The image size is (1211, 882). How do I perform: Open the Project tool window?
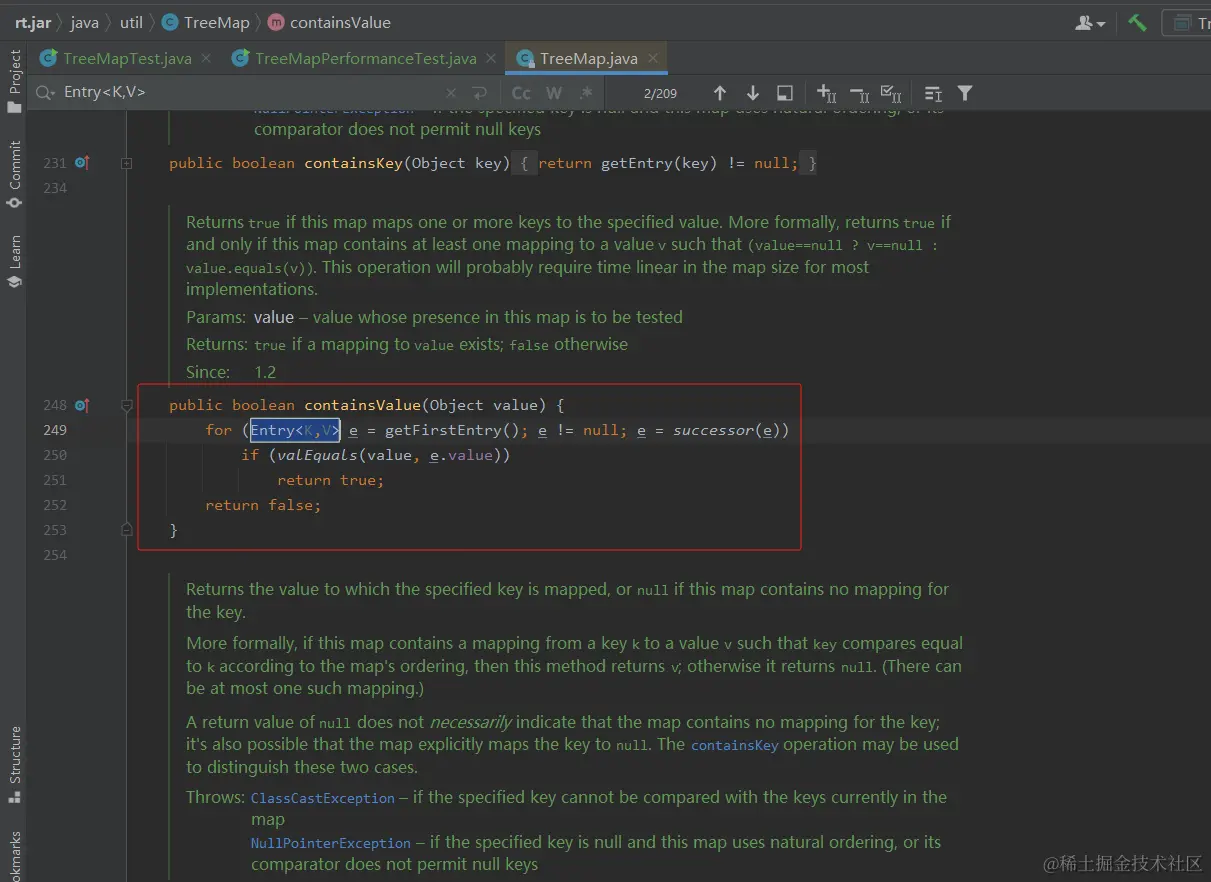pos(14,82)
